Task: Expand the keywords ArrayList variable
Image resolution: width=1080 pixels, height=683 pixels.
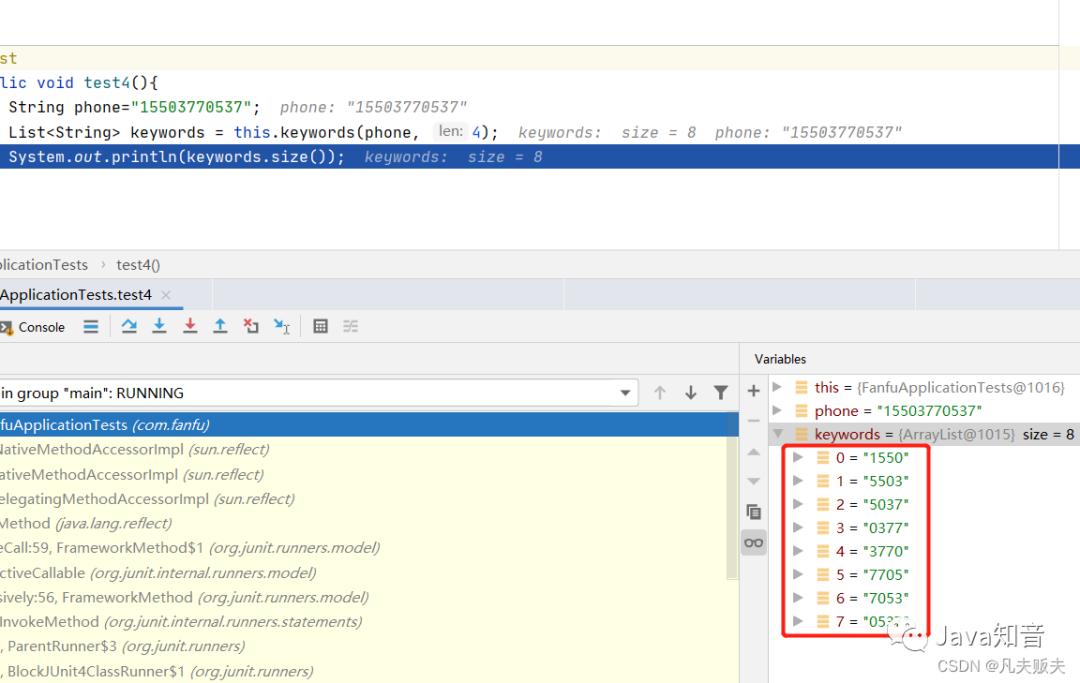Action: (778, 434)
